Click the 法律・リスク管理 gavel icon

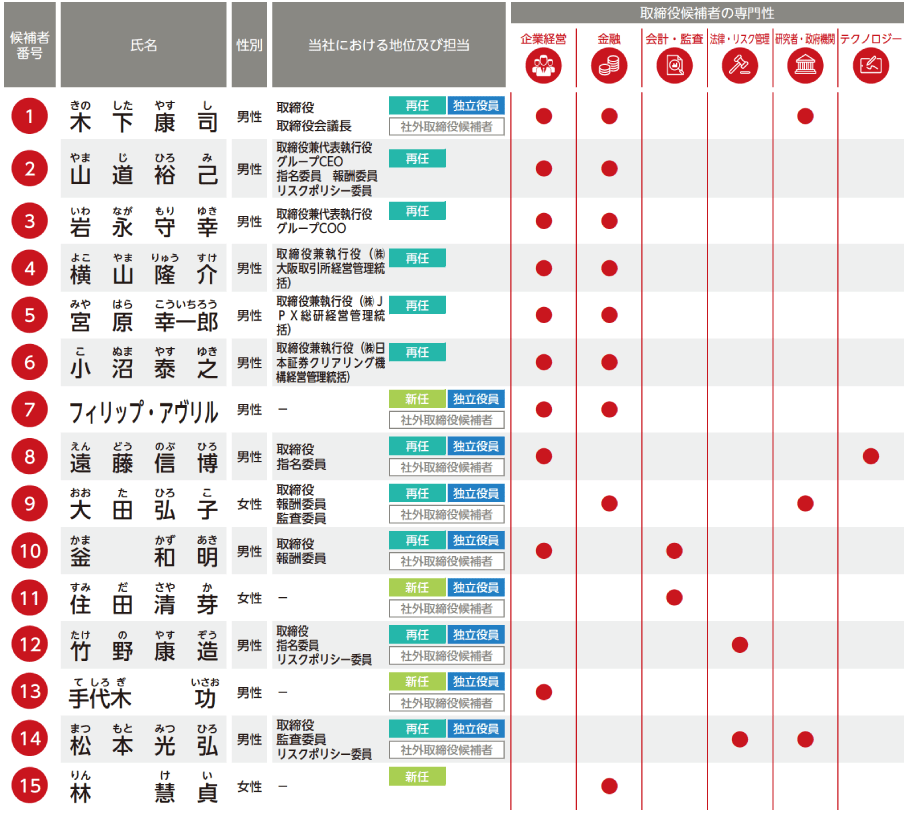click(740, 66)
